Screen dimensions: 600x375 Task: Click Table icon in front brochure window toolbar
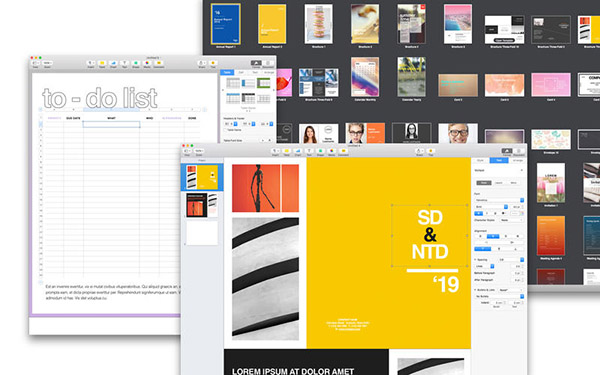point(287,151)
